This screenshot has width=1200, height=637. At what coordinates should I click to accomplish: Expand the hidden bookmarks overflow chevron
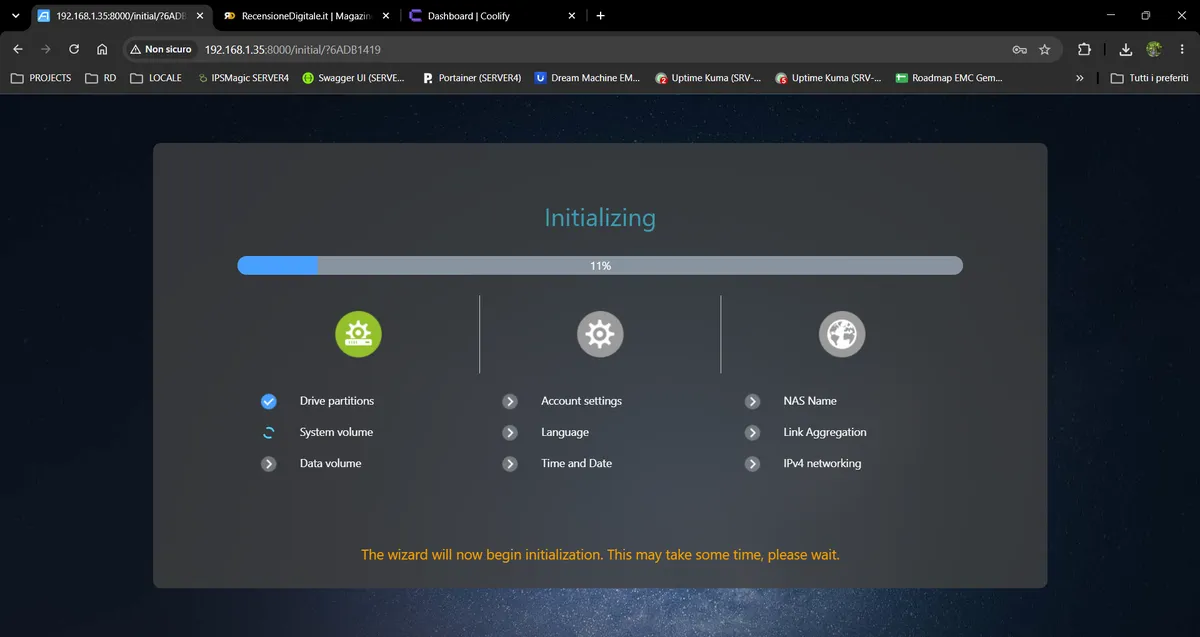coord(1079,78)
